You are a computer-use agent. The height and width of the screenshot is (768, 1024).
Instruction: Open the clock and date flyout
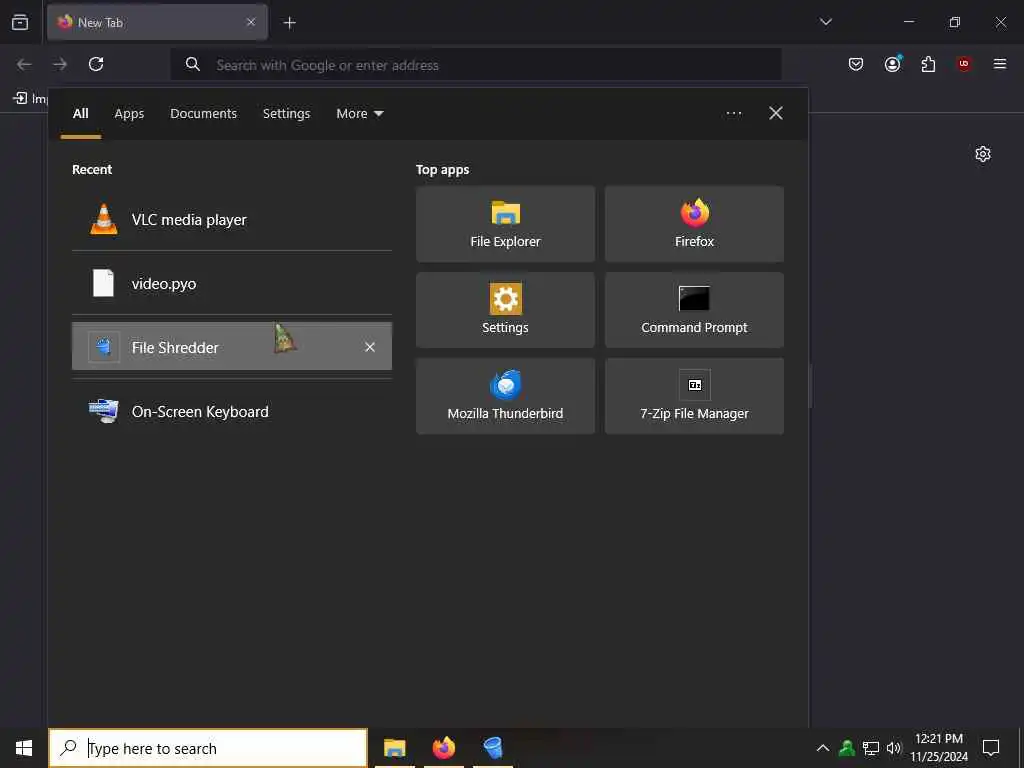tap(939, 748)
